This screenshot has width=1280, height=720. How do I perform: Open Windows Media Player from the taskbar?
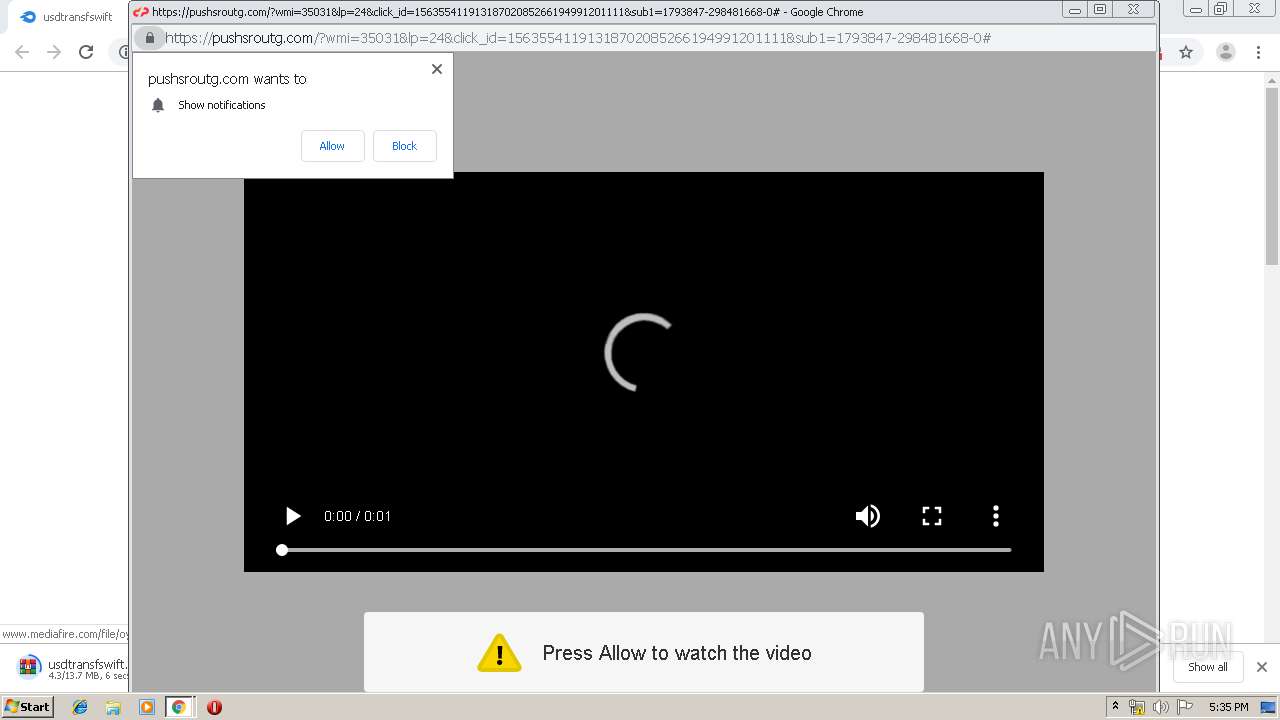(147, 707)
